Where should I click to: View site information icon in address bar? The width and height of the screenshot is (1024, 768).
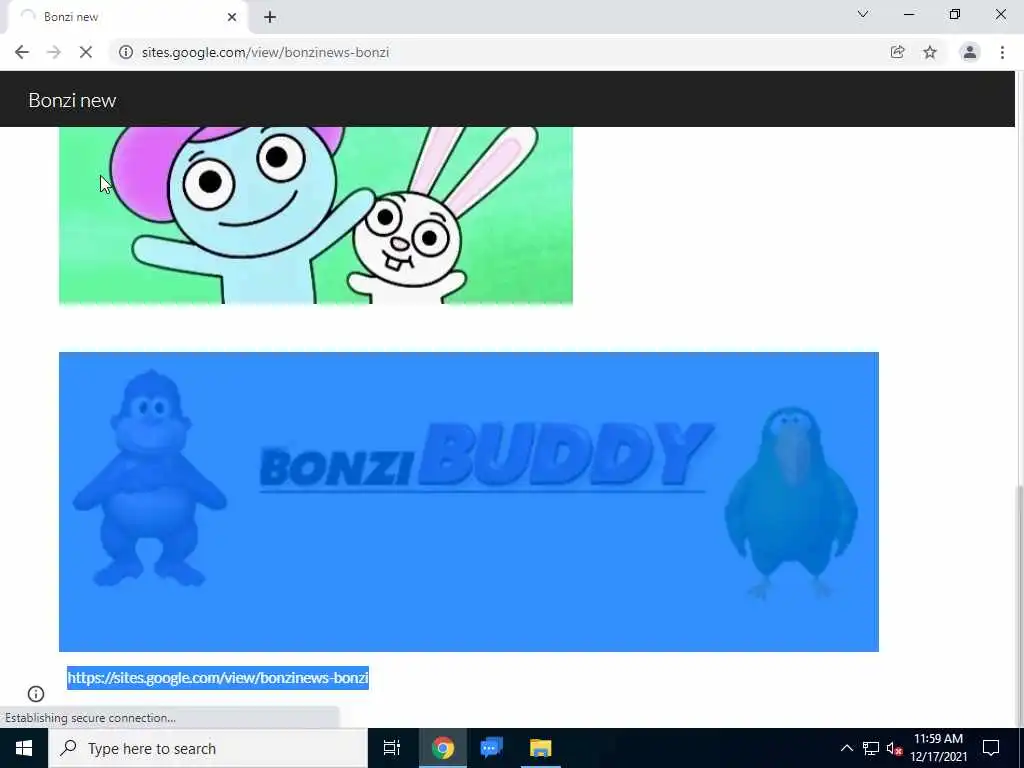[x=125, y=52]
